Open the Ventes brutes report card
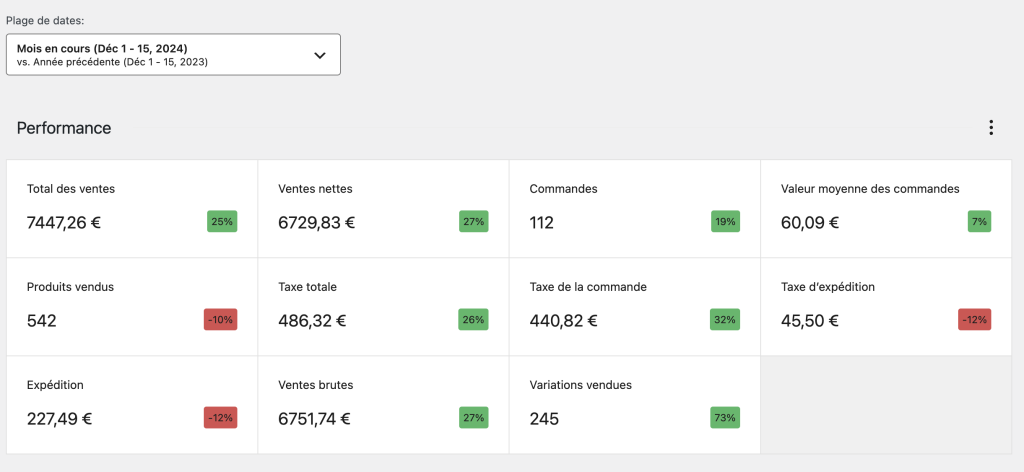Viewport: 1024px width, 472px height. tap(383, 404)
